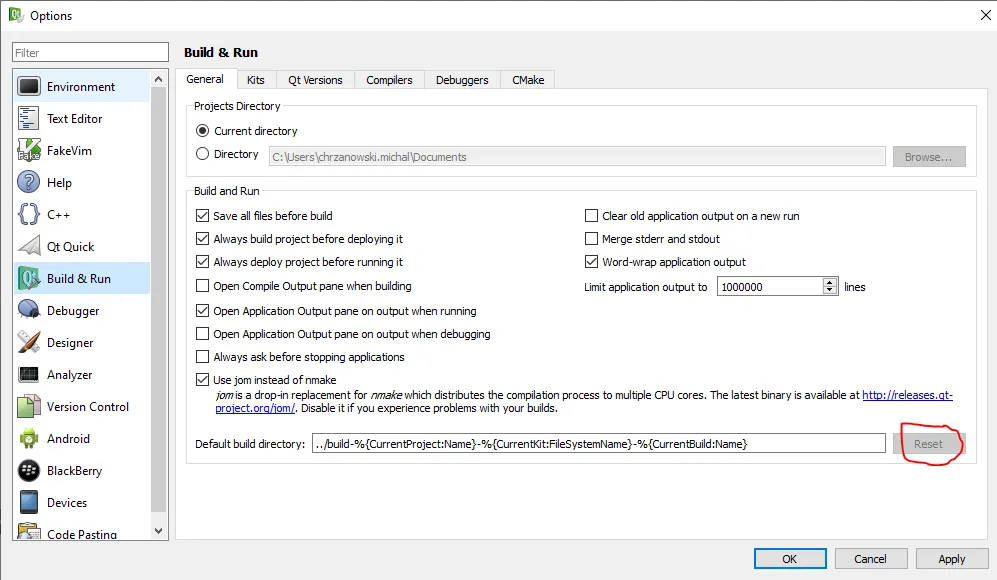This screenshot has width=997, height=580.
Task: Enable Open Compile Output pane when building
Action: (202, 286)
